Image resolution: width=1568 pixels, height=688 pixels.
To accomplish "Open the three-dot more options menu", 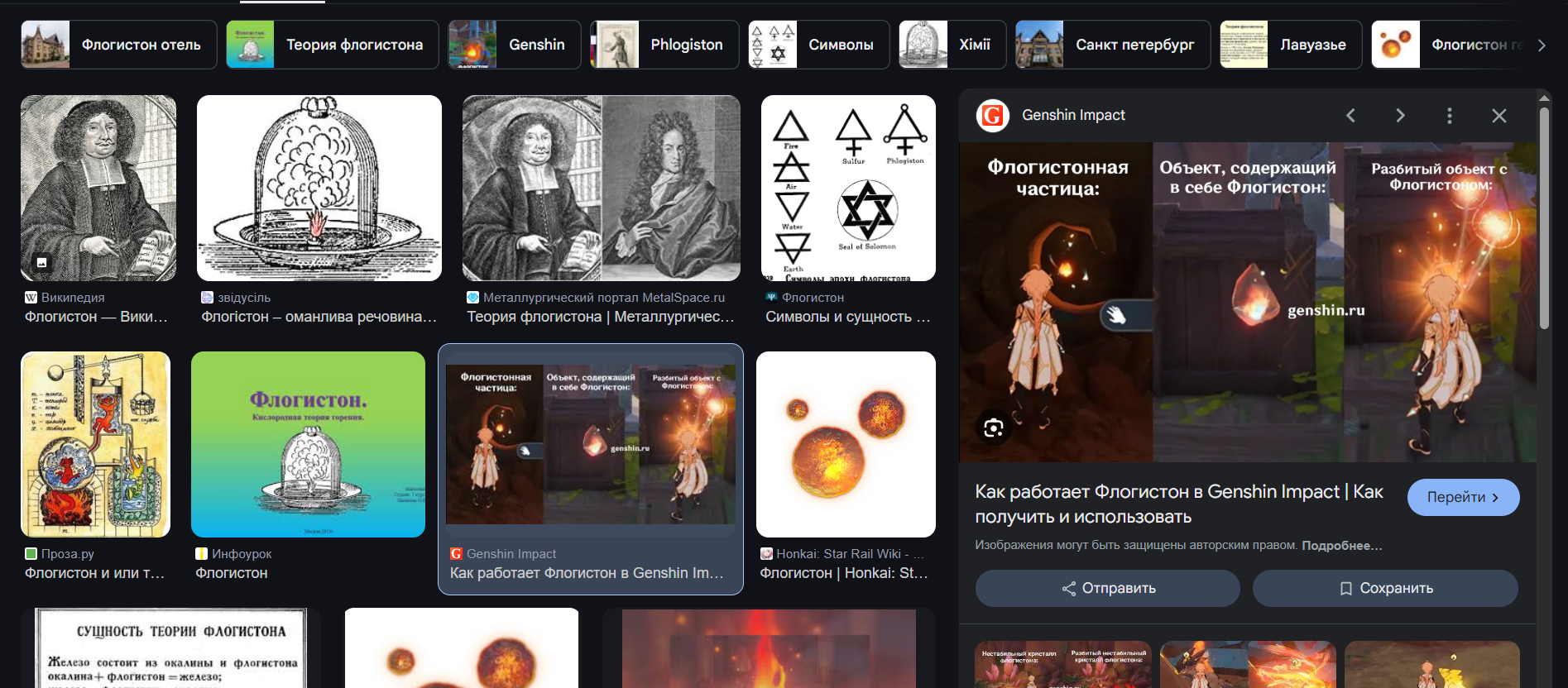I will (x=1450, y=116).
